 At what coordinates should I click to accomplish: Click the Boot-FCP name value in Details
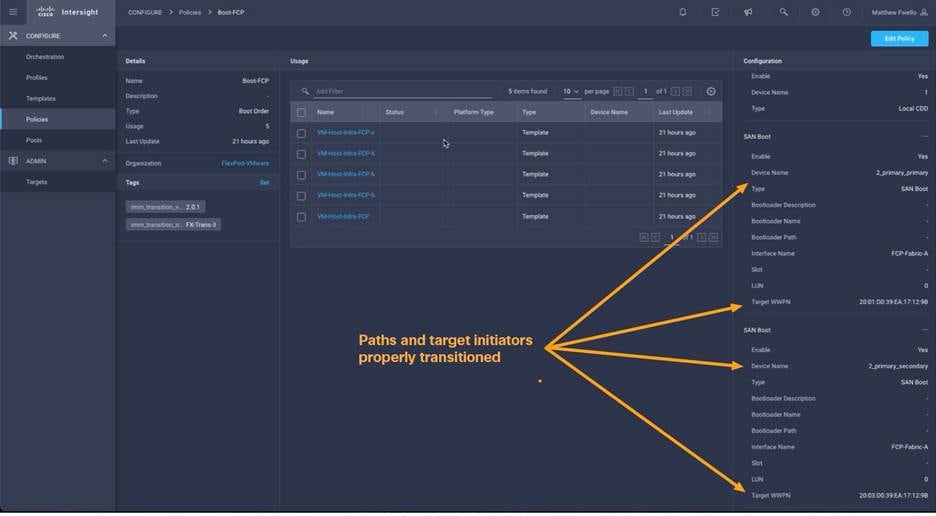255,81
